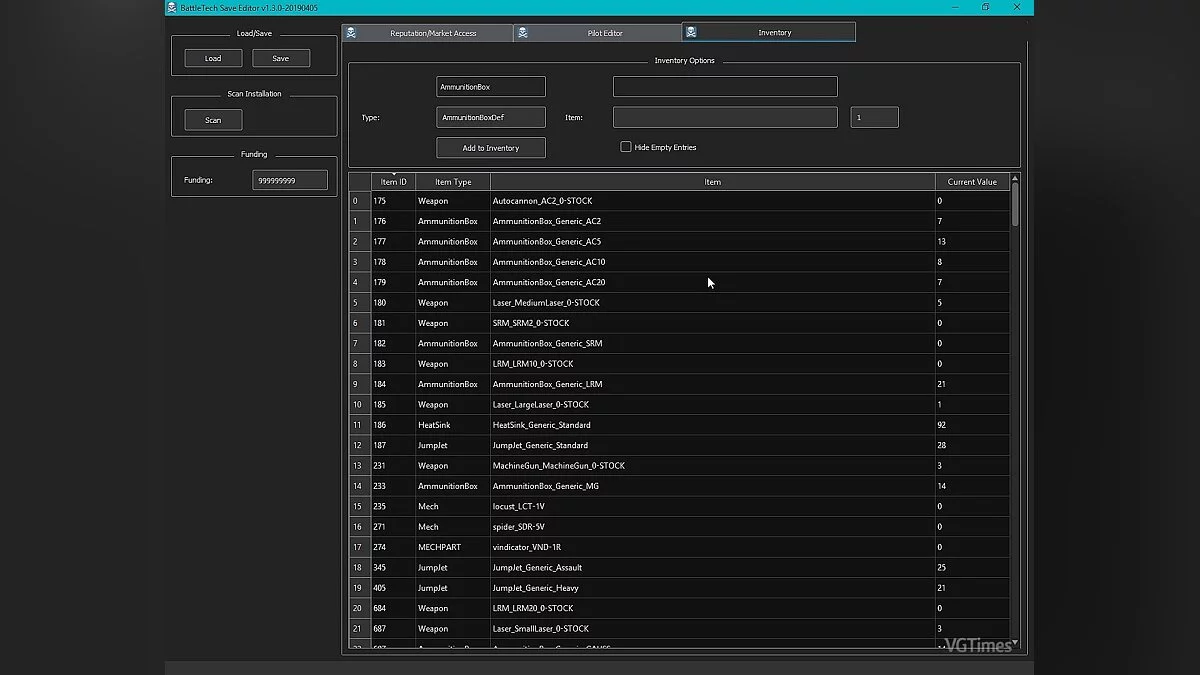Viewport: 1200px width, 675px height.
Task: Enable the Hide Empty Entries checkbox
Action: point(626,147)
